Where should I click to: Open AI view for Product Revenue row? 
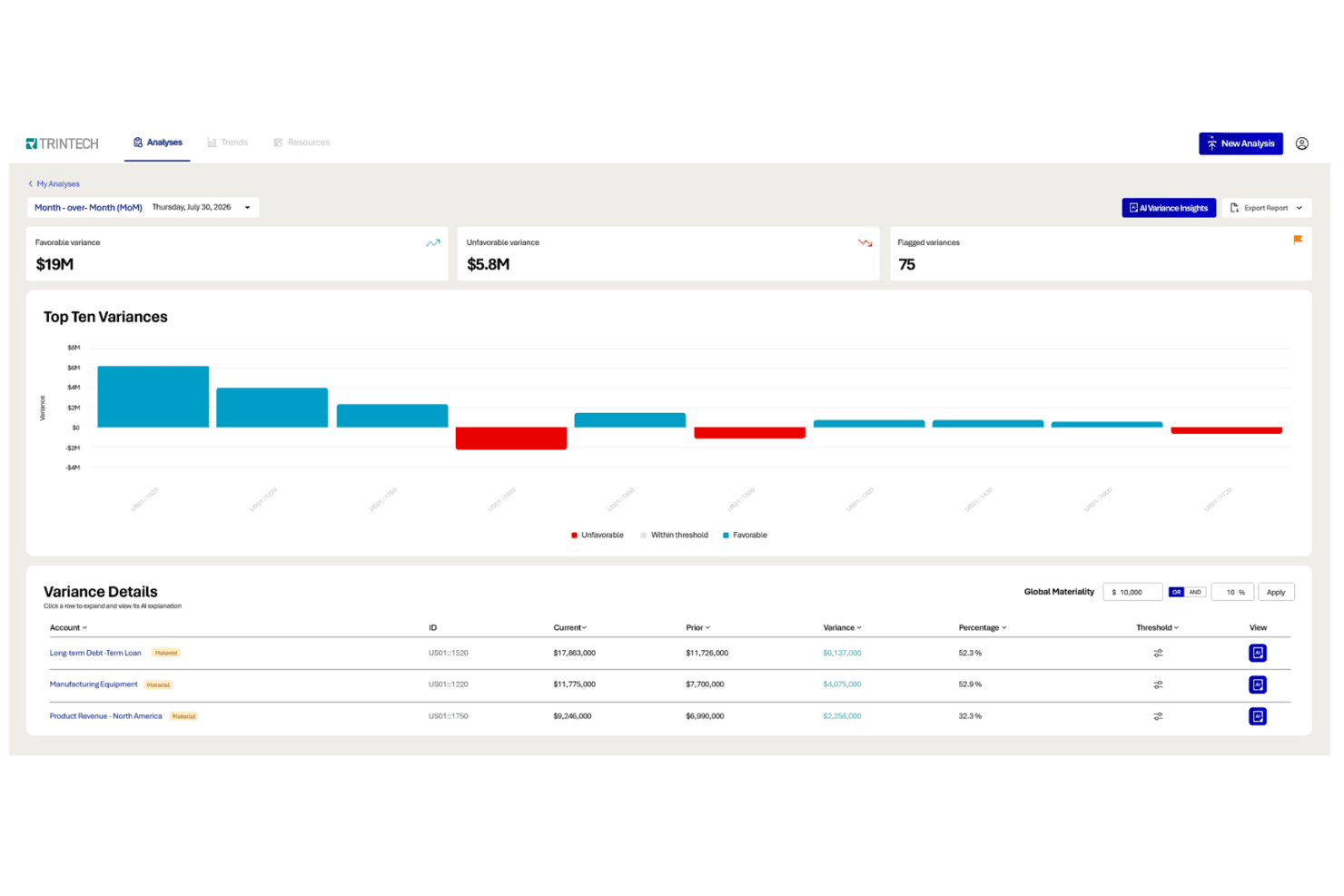click(1258, 716)
